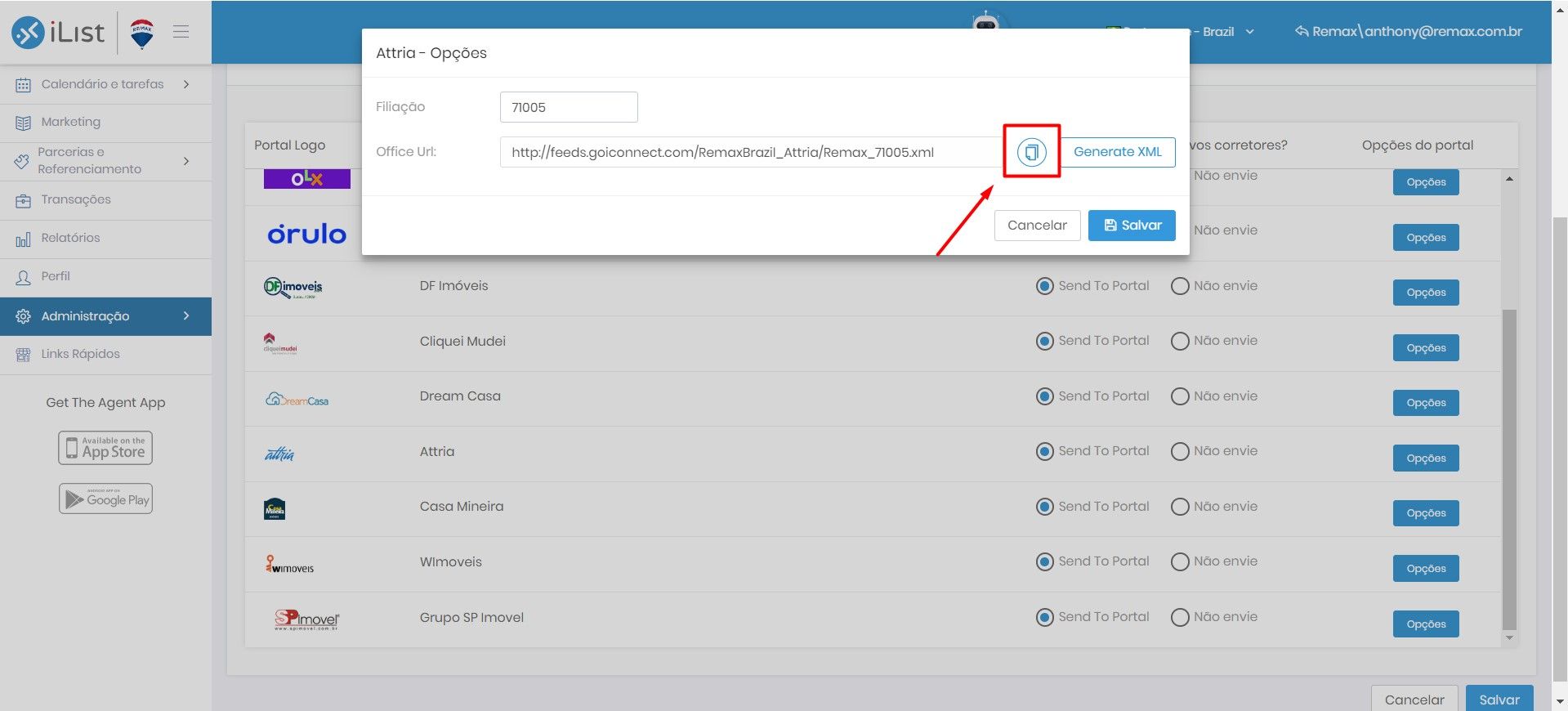Select Não envie for DF Imóveis

tap(1180, 286)
